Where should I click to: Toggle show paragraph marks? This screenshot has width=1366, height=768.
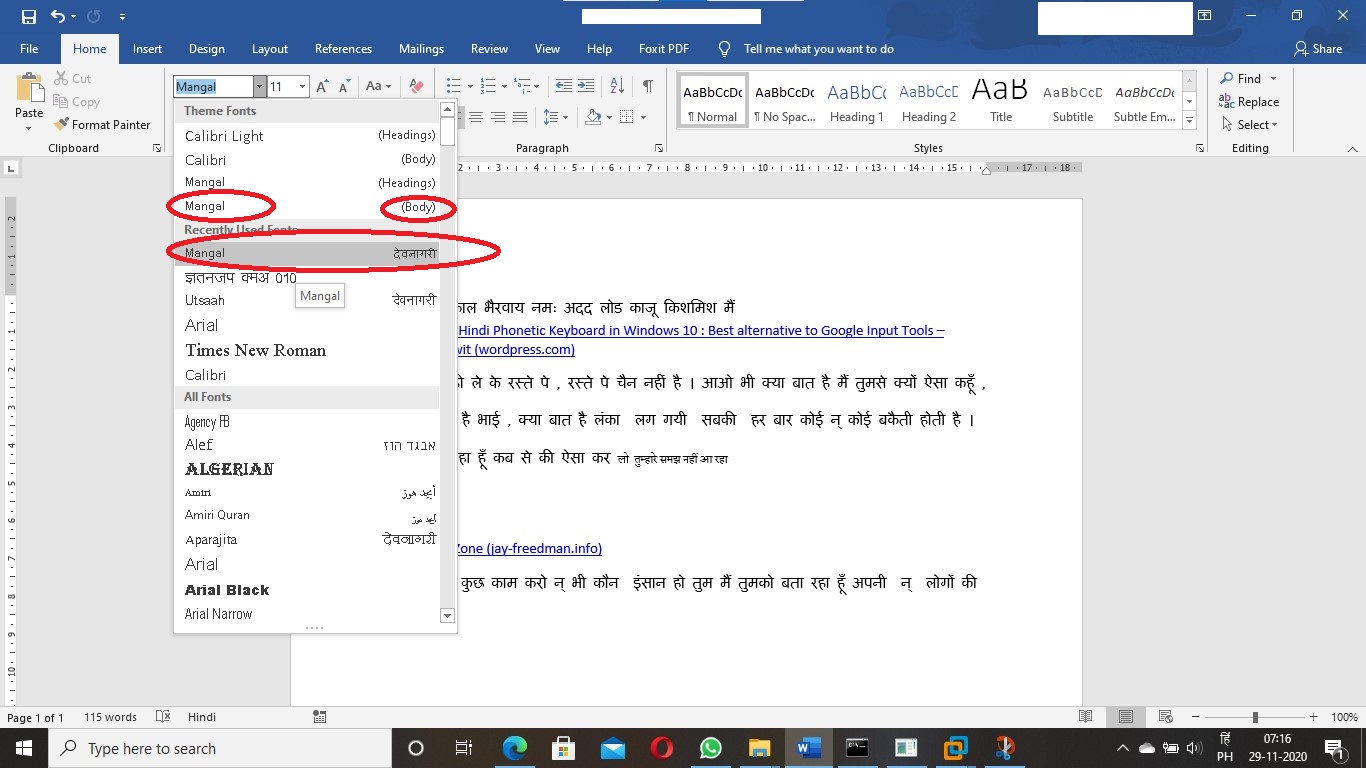coord(648,86)
